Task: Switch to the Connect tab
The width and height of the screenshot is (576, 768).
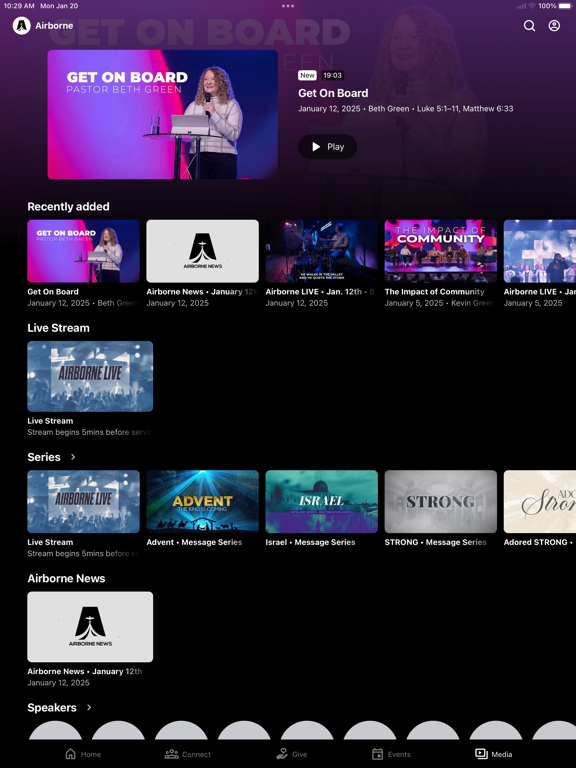Action: click(188, 754)
